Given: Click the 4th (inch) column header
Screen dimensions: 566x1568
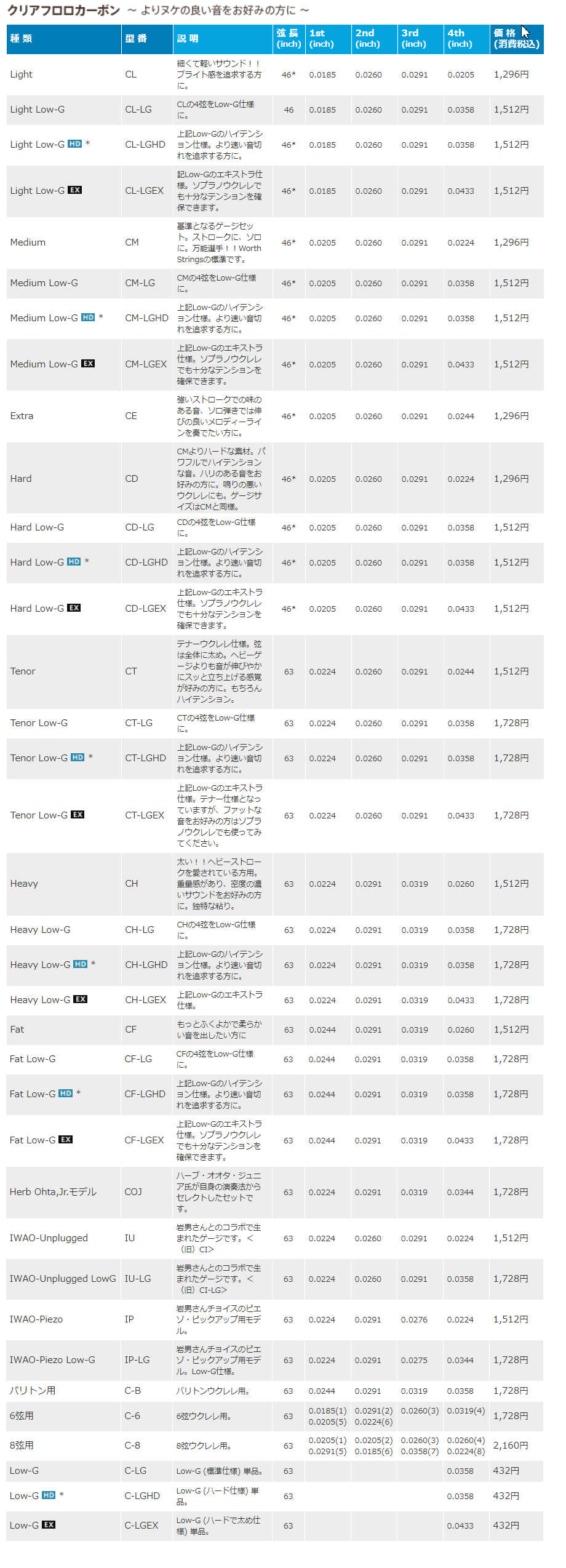Looking at the screenshot, I should coord(460,39).
